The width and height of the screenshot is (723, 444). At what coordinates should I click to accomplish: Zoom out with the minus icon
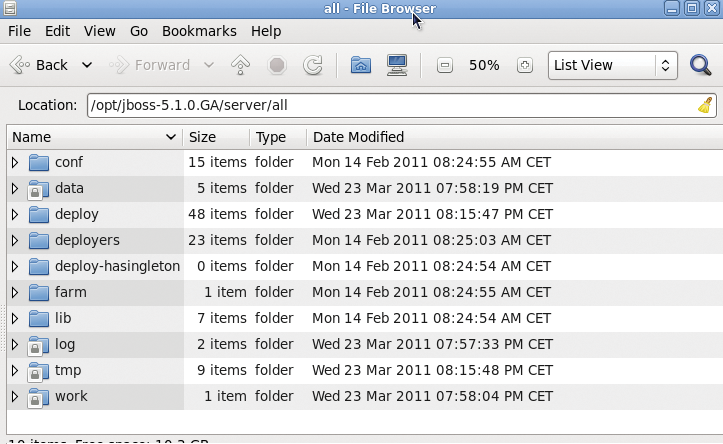pos(444,65)
